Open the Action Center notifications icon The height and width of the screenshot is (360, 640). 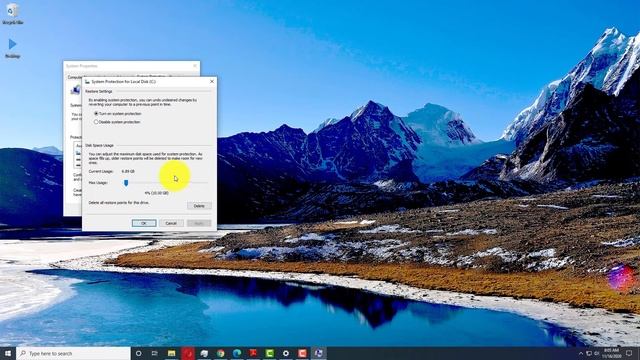click(629, 353)
